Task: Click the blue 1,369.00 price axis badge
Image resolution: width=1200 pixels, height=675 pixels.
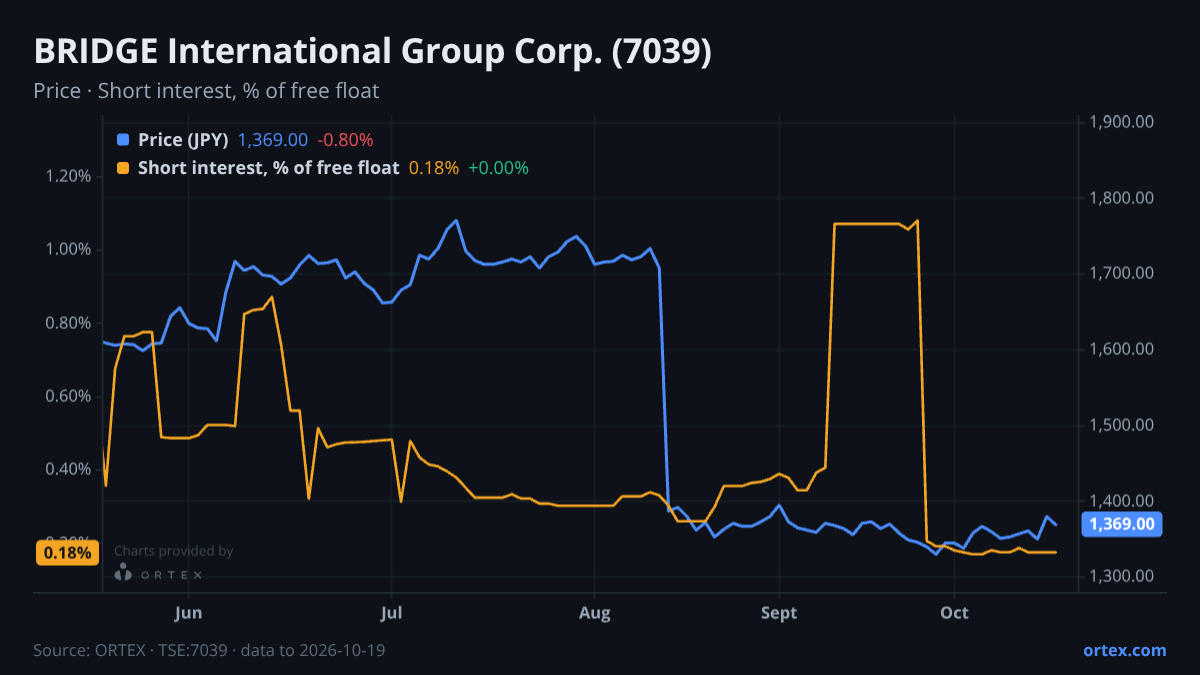Action: pyautogui.click(x=1122, y=524)
